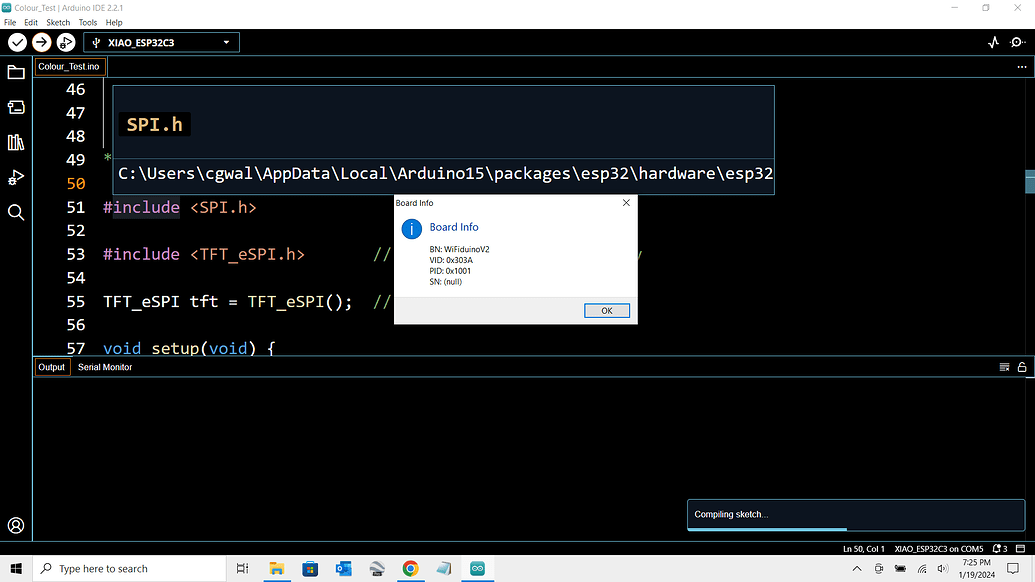Verify the sketch with the checkmark icon
The width and height of the screenshot is (1035, 582).
click(16, 42)
